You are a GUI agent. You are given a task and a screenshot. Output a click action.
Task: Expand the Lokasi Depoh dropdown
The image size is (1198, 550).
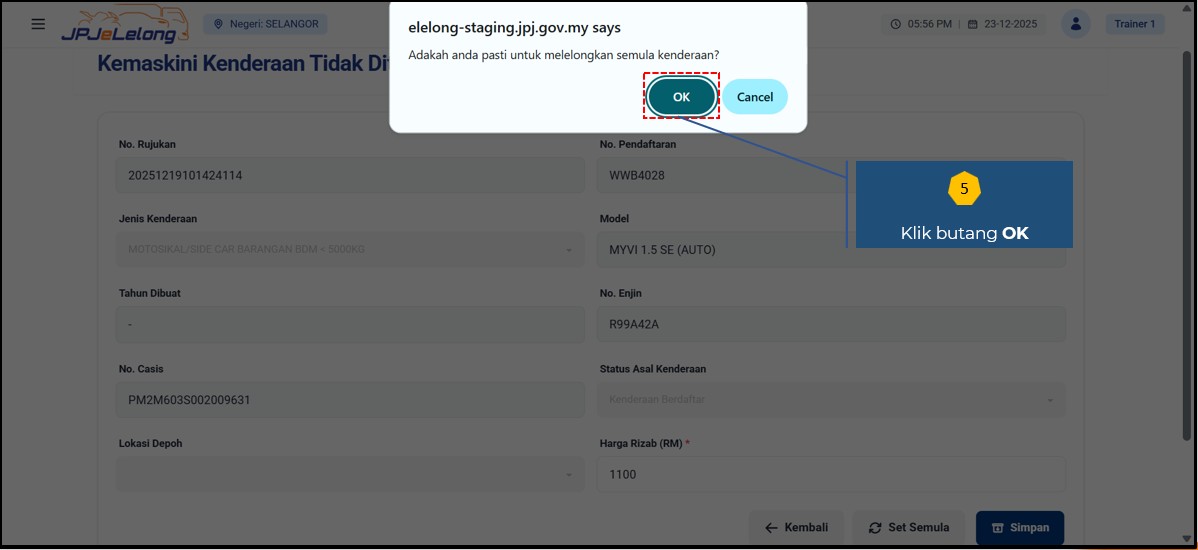tap(351, 474)
